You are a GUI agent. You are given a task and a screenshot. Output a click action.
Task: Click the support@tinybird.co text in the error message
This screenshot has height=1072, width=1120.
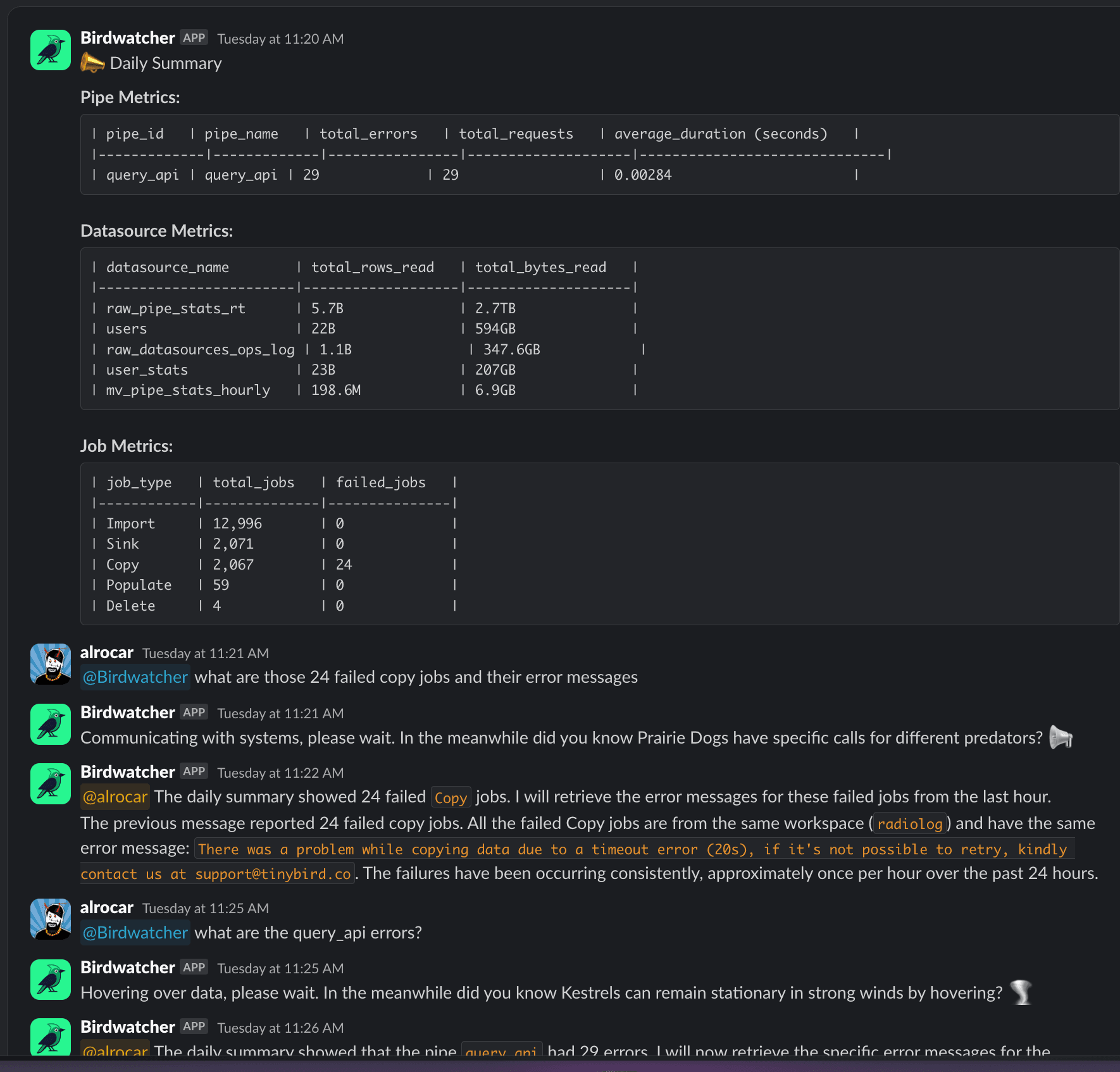pyautogui.click(x=273, y=874)
